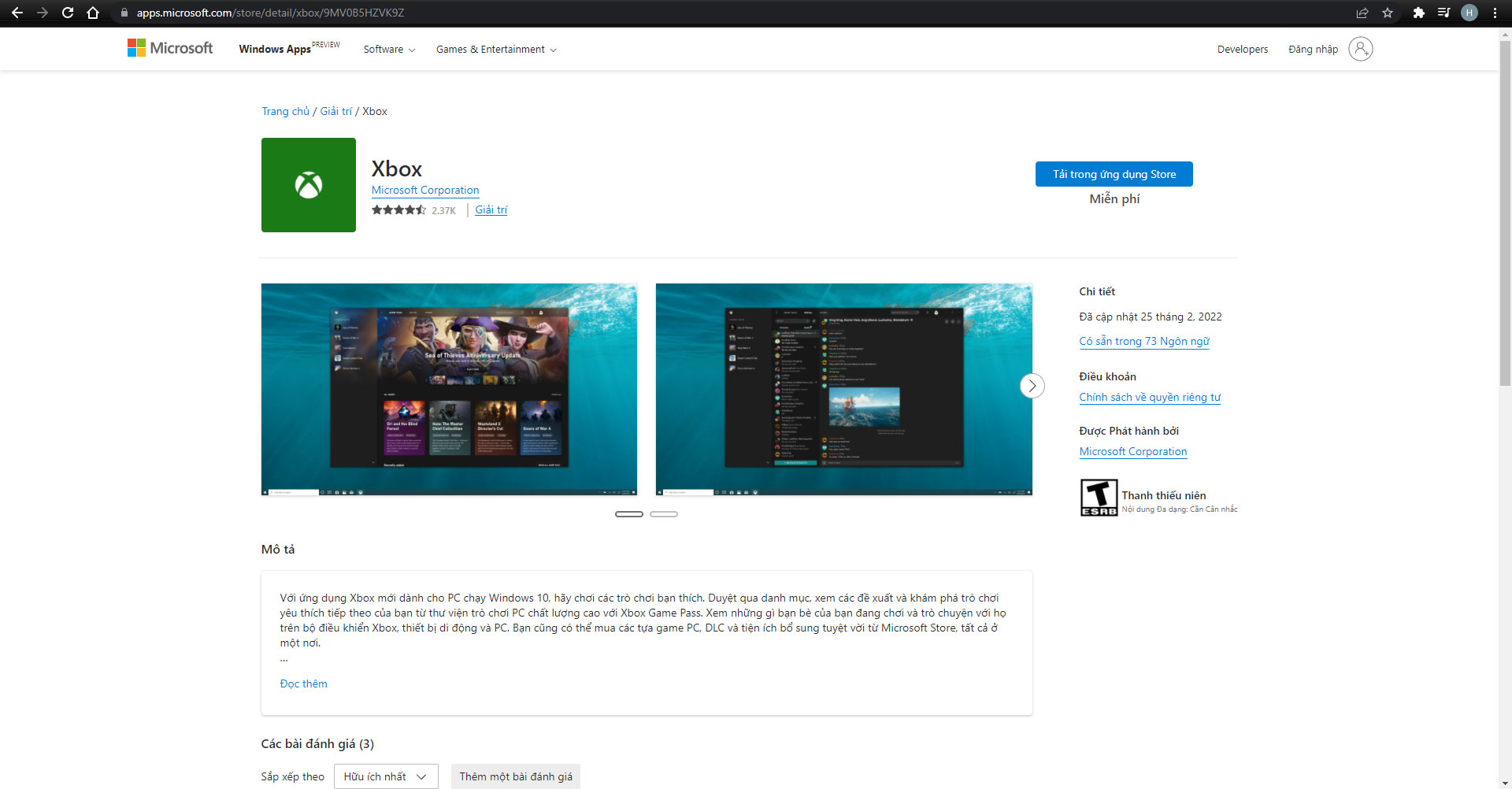The width and height of the screenshot is (1512, 789).
Task: Open the browser home page icon
Action: coord(93,13)
